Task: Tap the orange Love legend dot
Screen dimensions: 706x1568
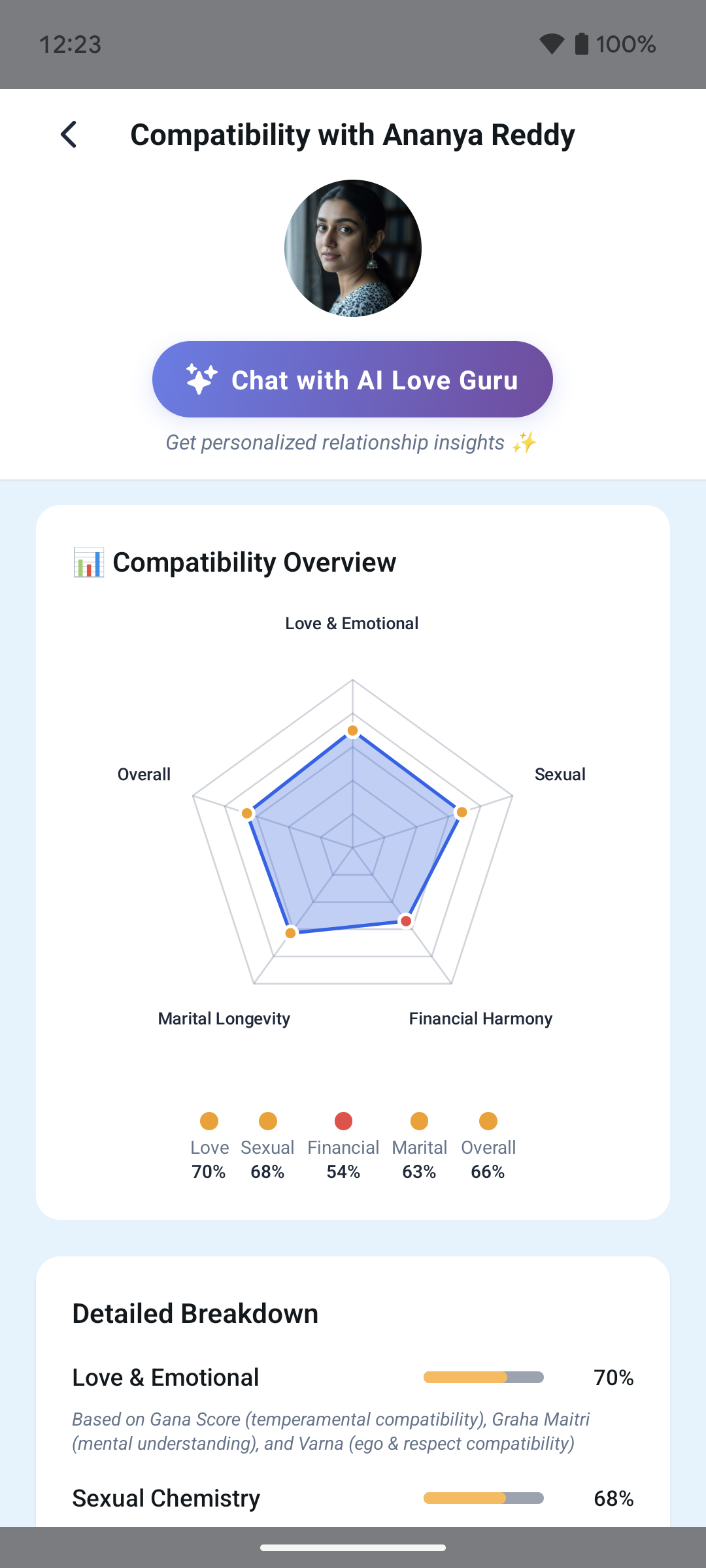Action: tap(209, 1121)
